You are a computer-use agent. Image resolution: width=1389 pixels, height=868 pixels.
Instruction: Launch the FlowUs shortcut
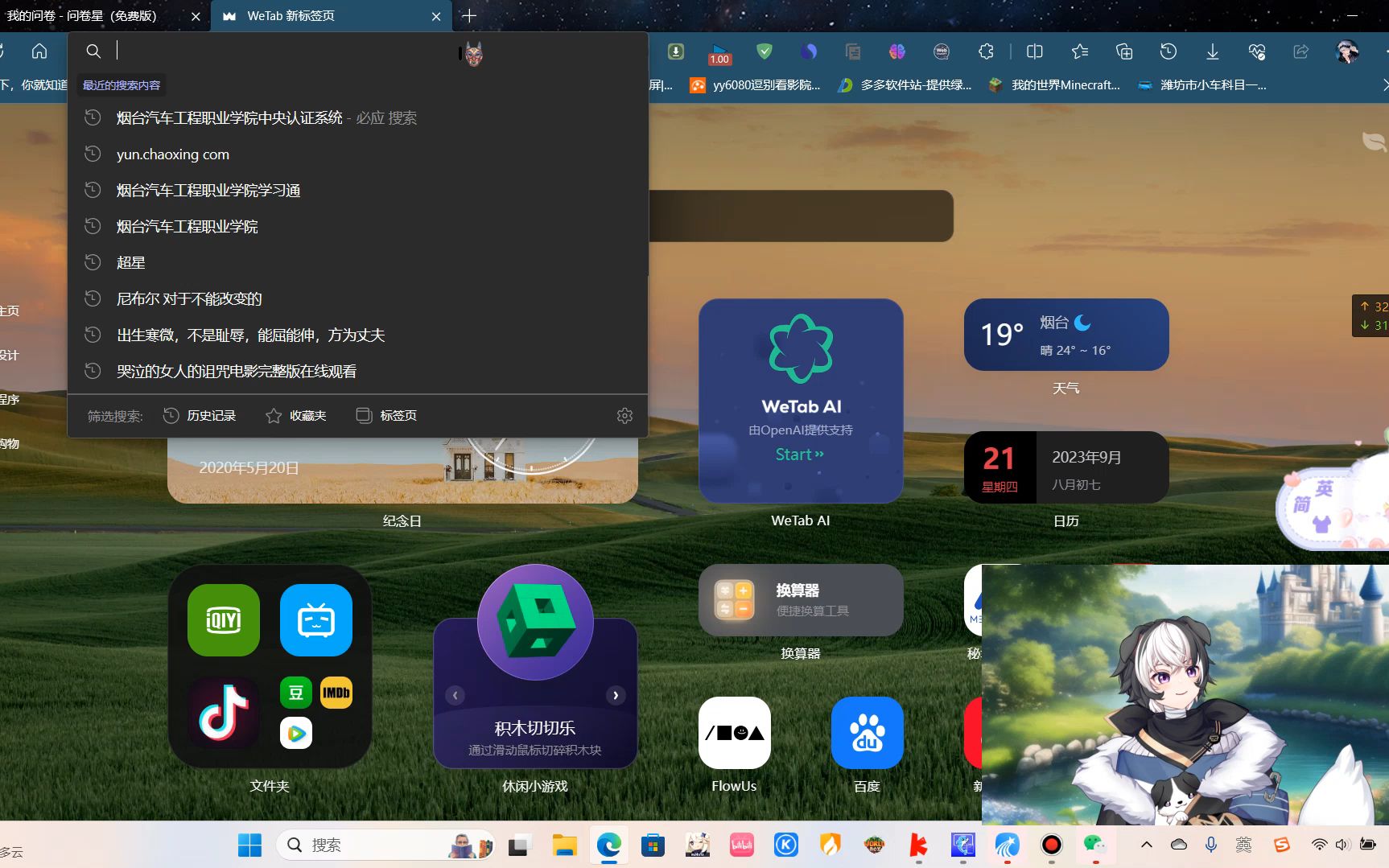tap(735, 733)
